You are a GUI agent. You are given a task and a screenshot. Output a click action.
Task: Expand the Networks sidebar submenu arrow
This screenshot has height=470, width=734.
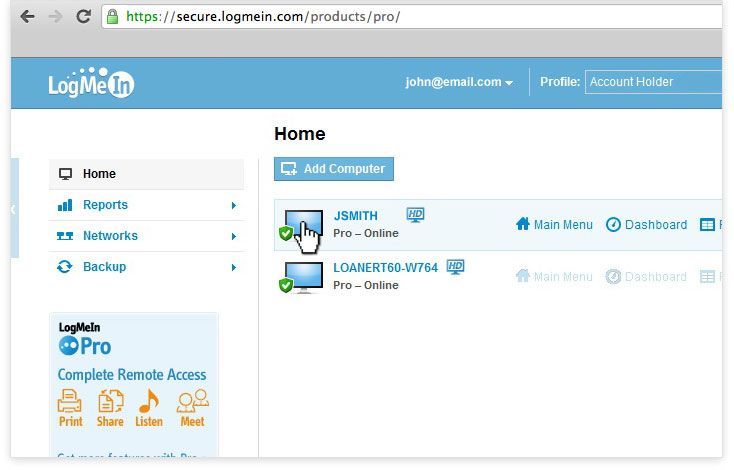coord(234,237)
